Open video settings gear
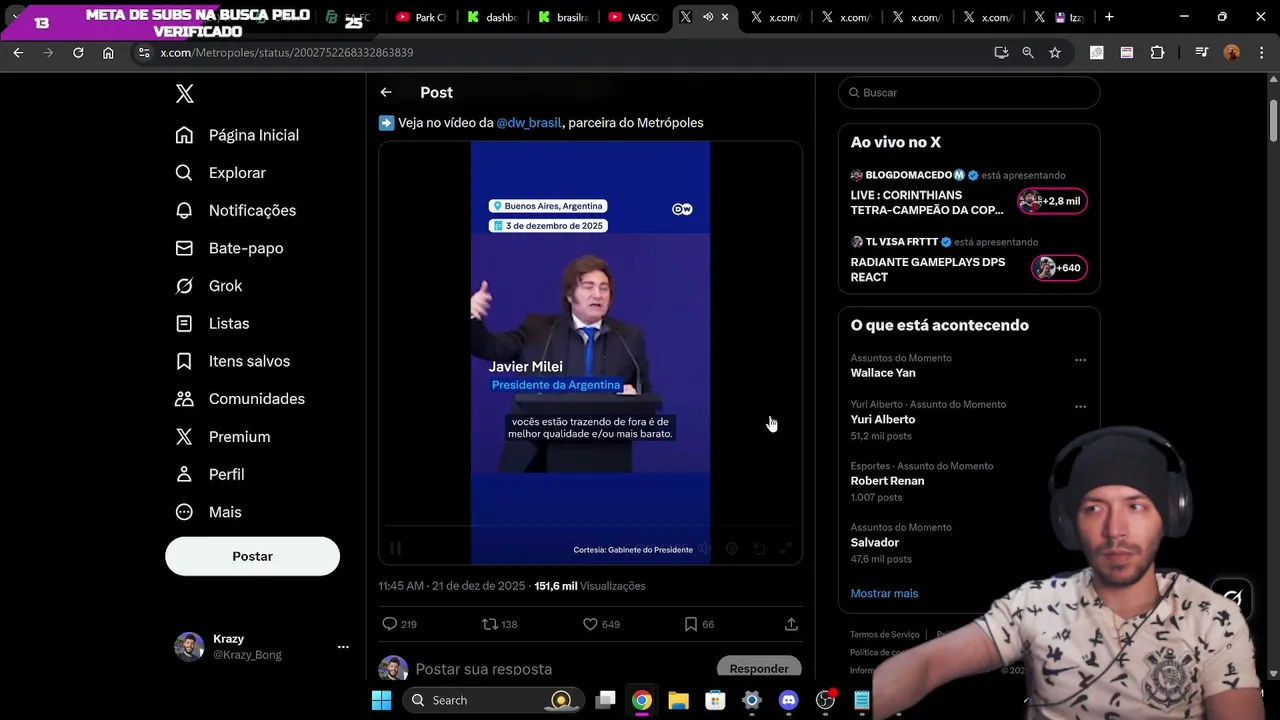This screenshot has width=1280, height=720. click(x=732, y=548)
